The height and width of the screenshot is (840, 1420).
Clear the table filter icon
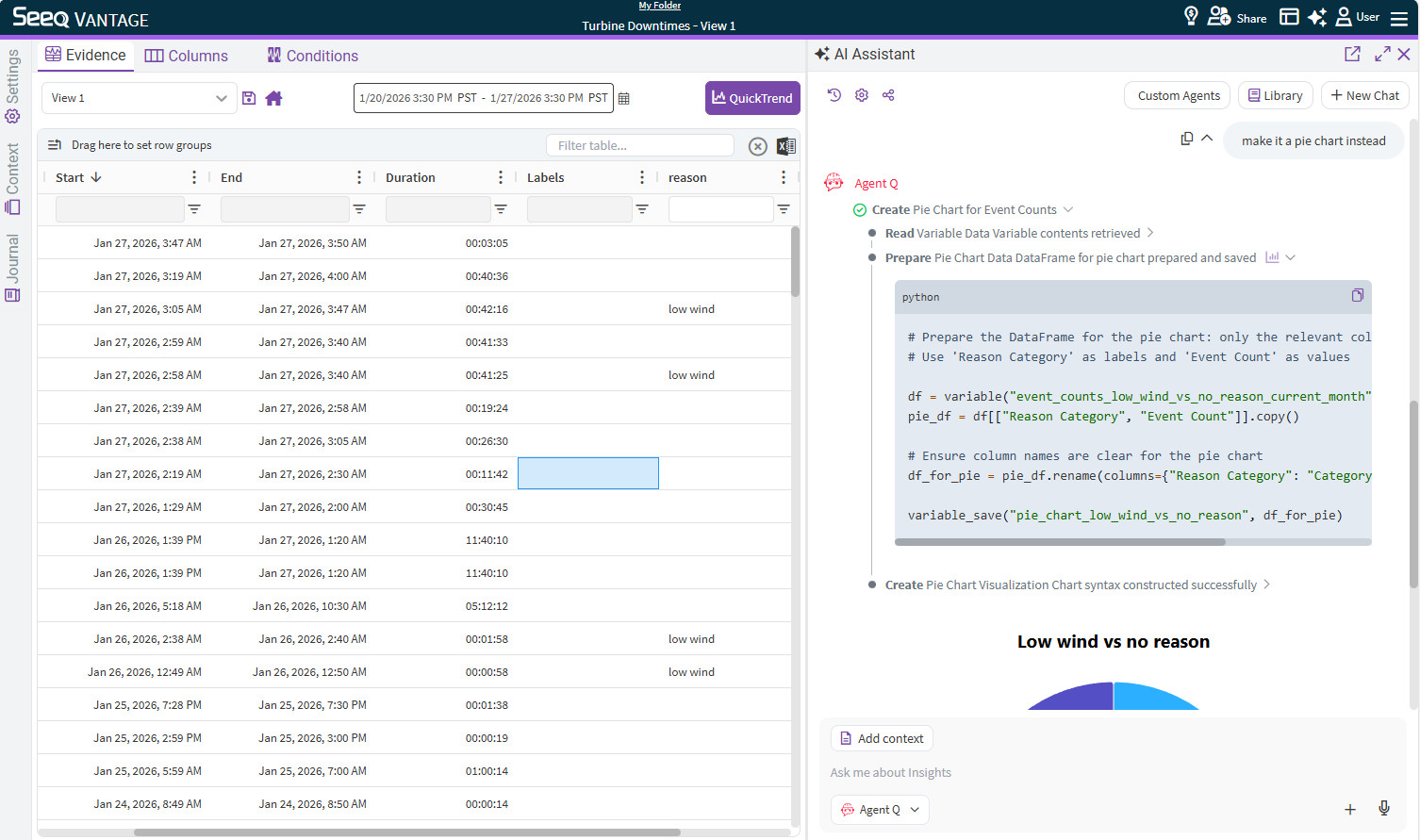[757, 146]
